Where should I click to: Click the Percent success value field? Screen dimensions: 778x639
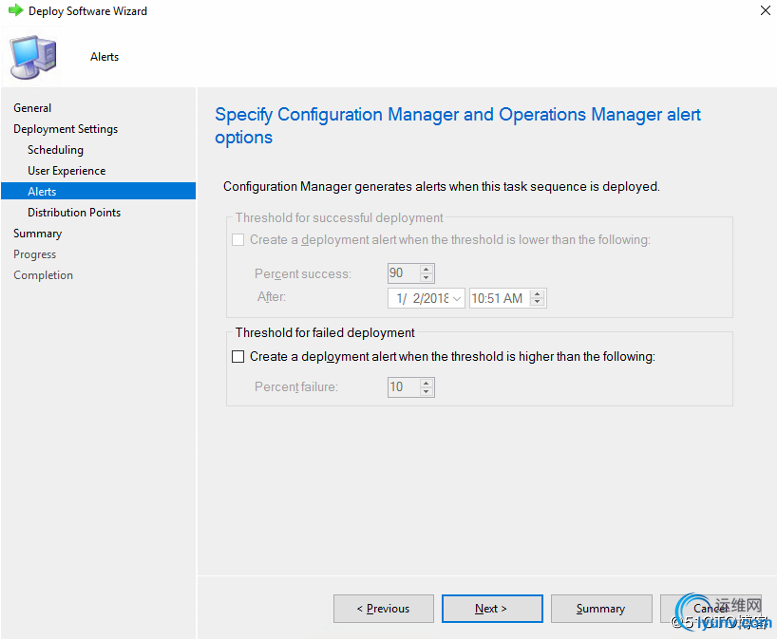[403, 273]
